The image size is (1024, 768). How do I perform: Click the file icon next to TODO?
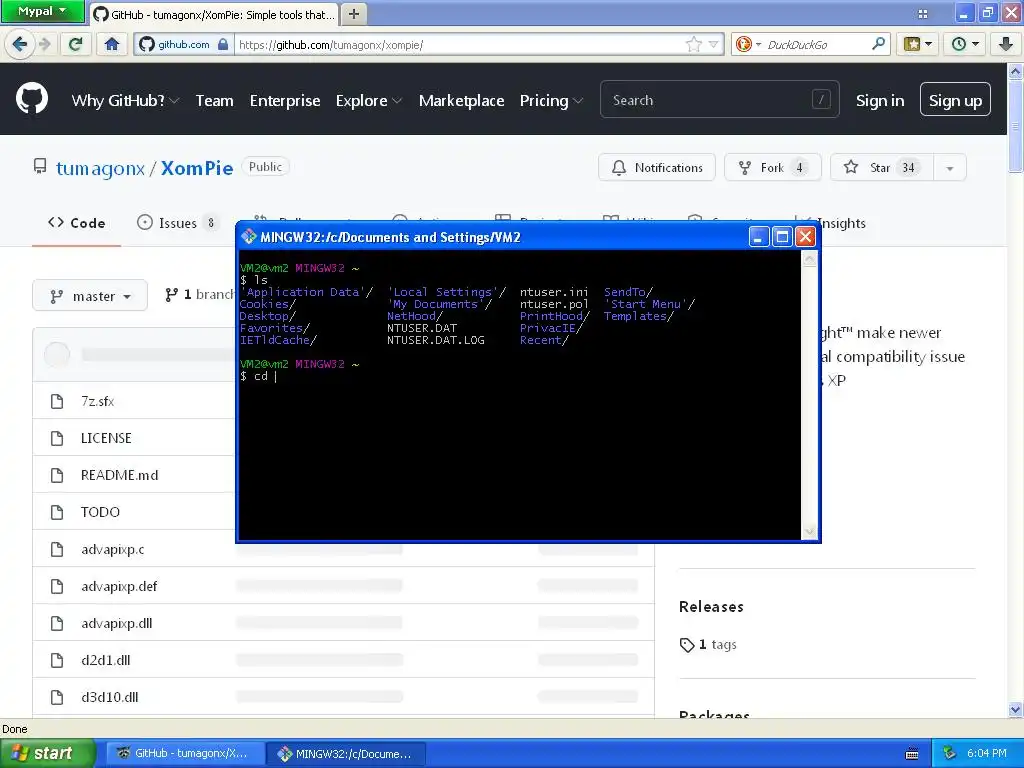[x=57, y=512]
